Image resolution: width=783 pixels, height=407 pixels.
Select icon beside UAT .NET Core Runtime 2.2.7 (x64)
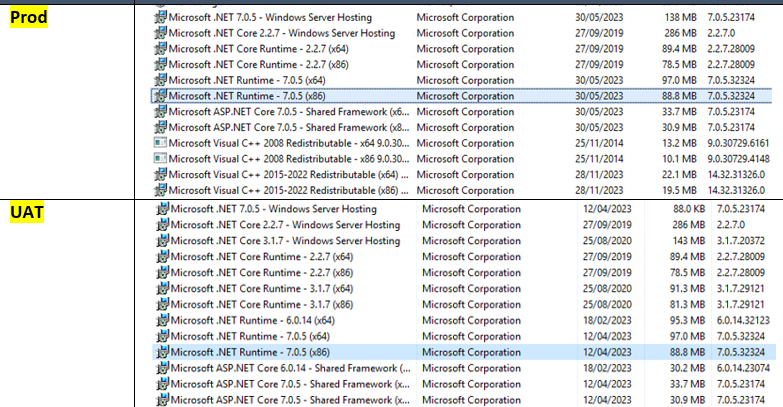[163, 257]
